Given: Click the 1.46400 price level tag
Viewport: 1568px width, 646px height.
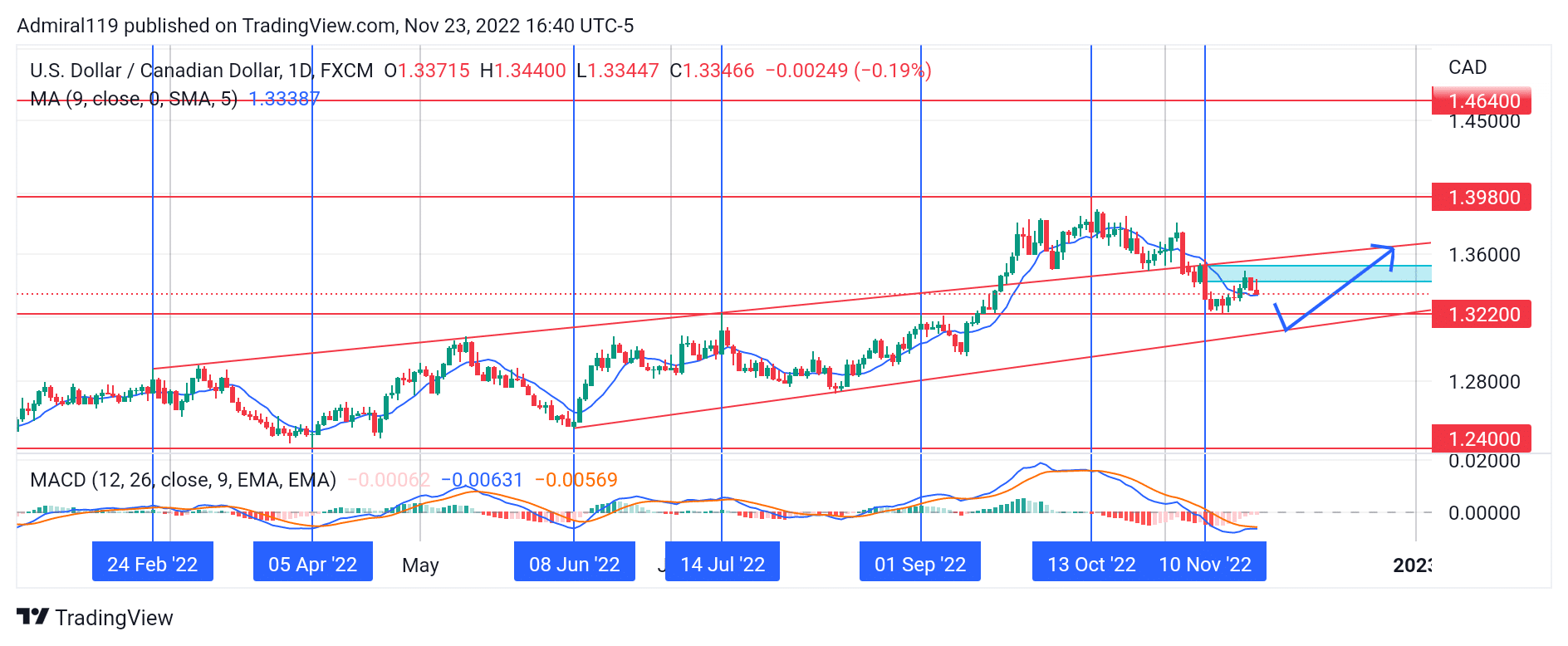Looking at the screenshot, I should coord(1482,101).
